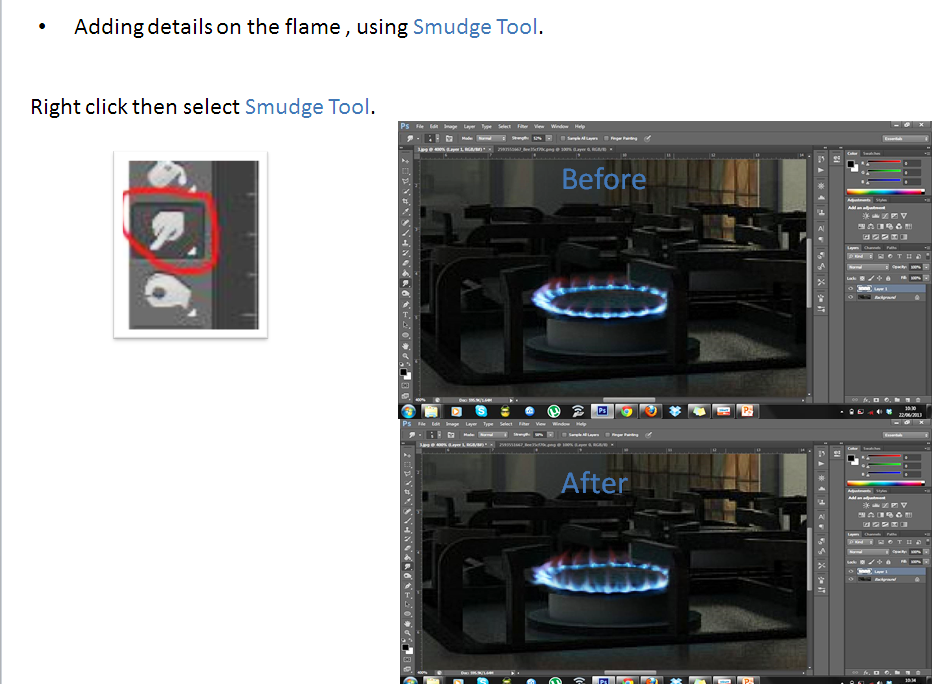
Task: Hide Layer 1 using its eye toggle
Action: [x=850, y=287]
